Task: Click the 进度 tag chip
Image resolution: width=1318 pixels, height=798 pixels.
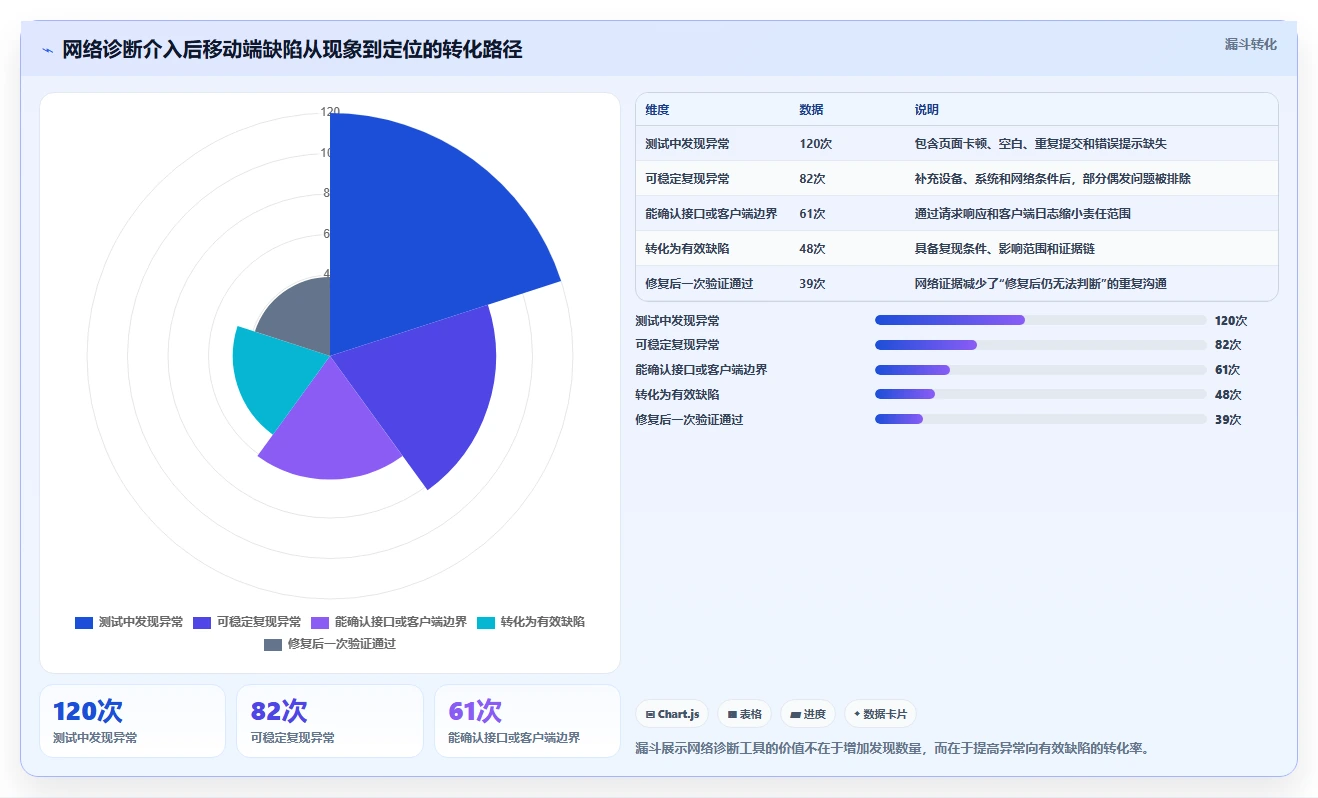Action: coord(808,714)
